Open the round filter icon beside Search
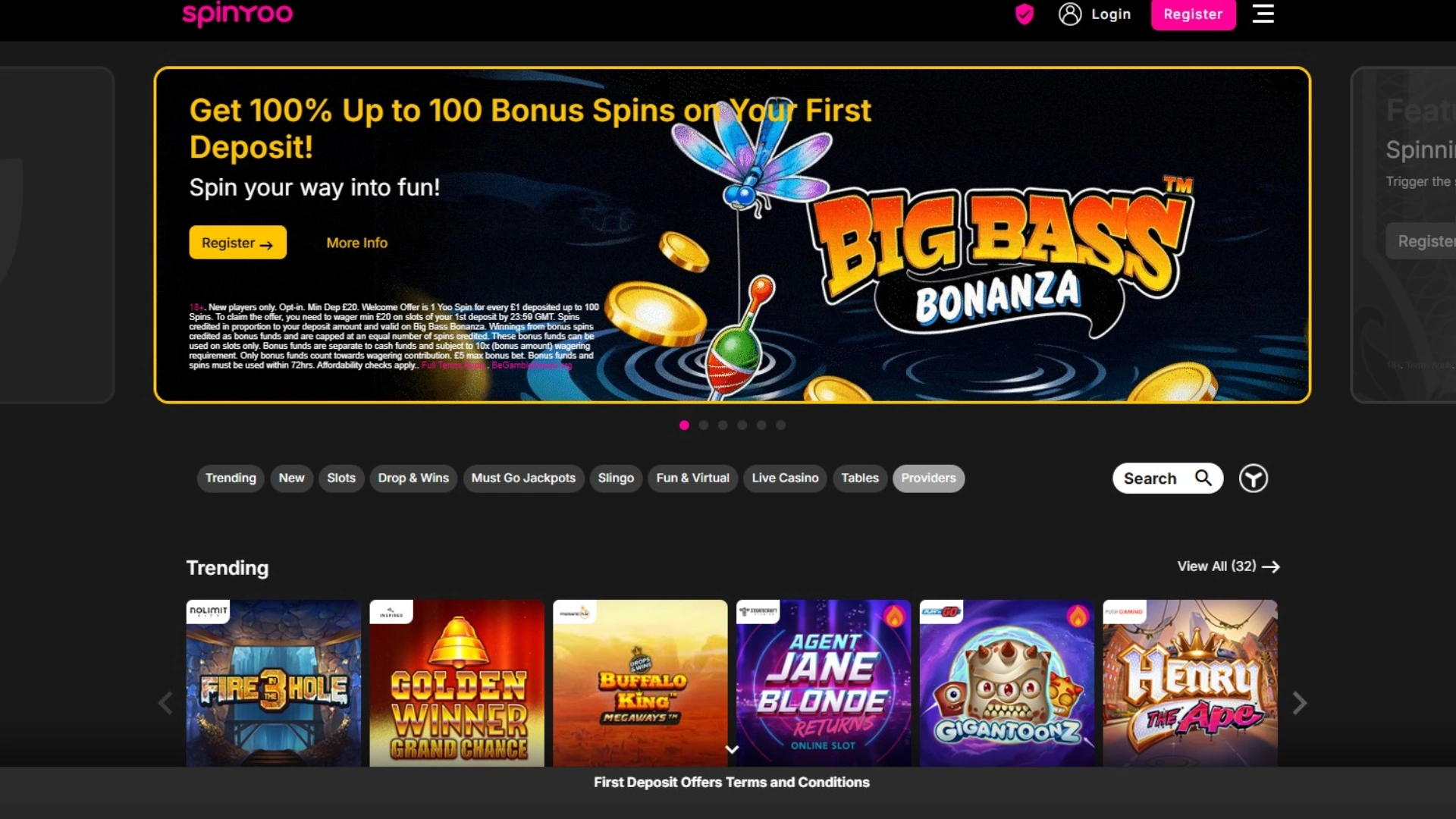This screenshot has width=1456, height=819. (1254, 479)
